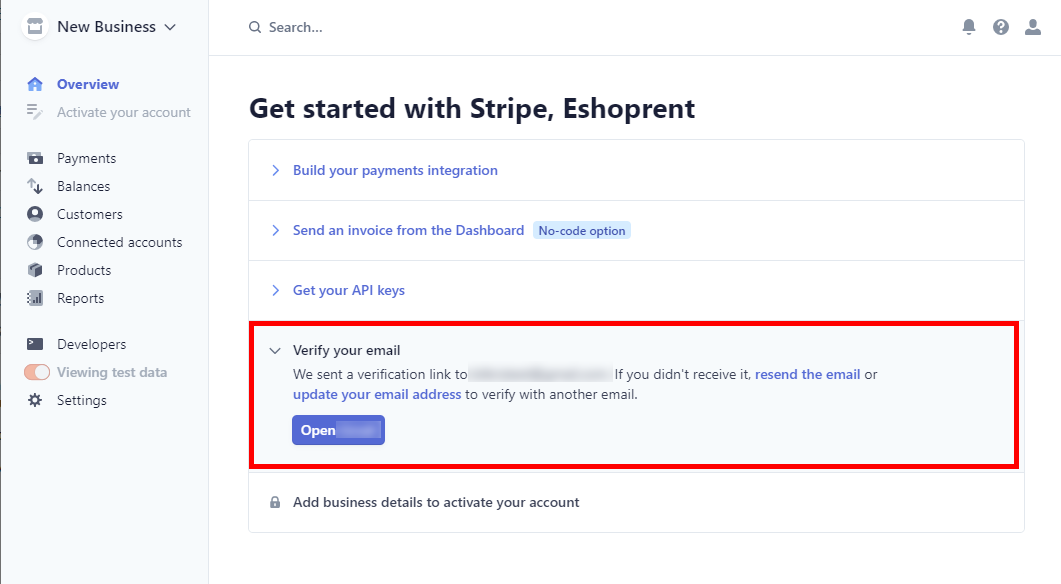Open the New Business account dropdown
This screenshot has height=584, width=1061.
coord(100,27)
